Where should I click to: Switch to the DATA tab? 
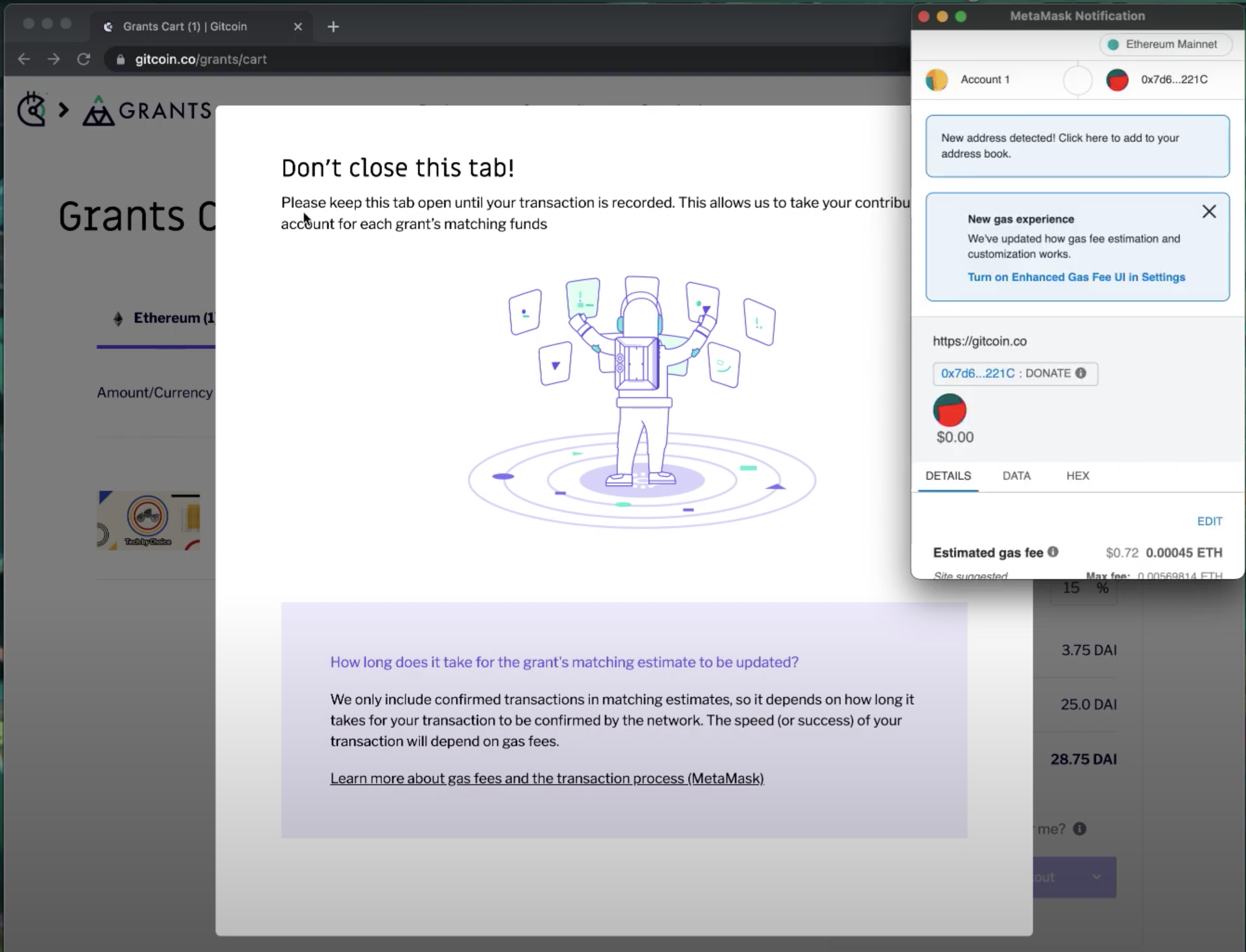pos(1016,476)
